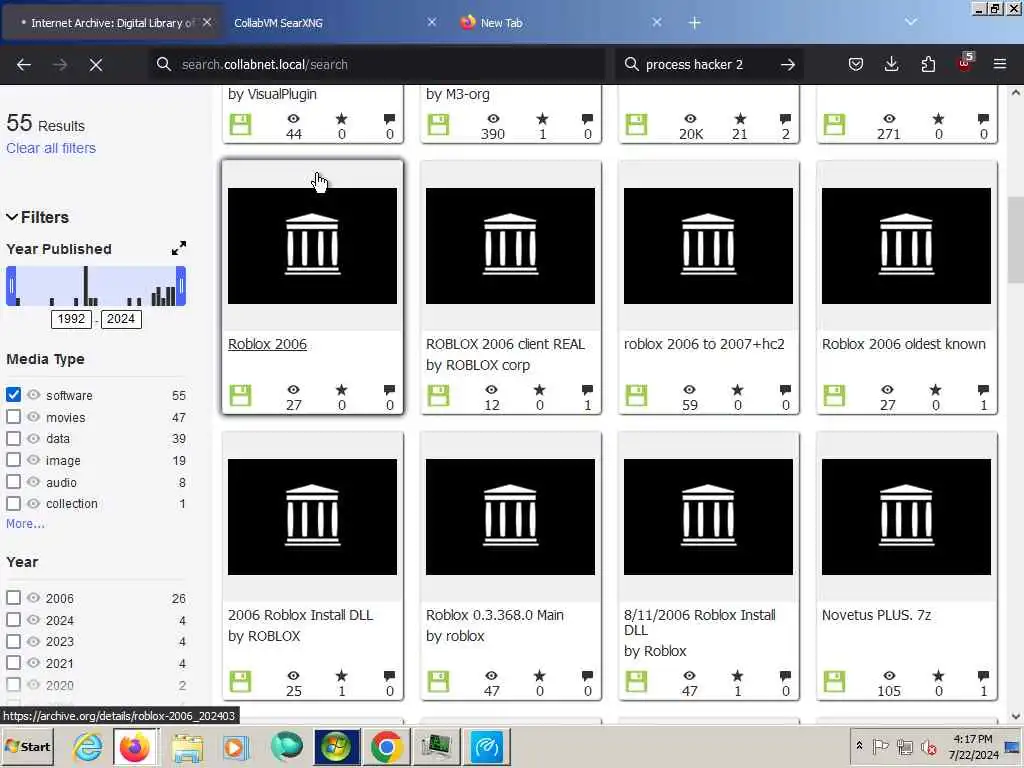
Task: Open Roblox 0.3.368.0 Main thumbnail
Action: coord(510,517)
